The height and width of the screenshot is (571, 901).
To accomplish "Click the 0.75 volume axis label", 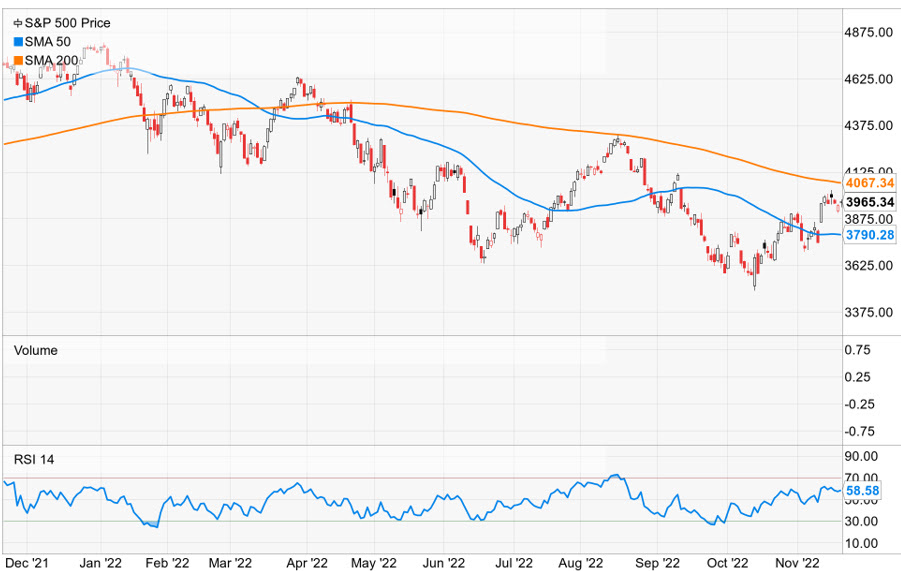I will (857, 350).
